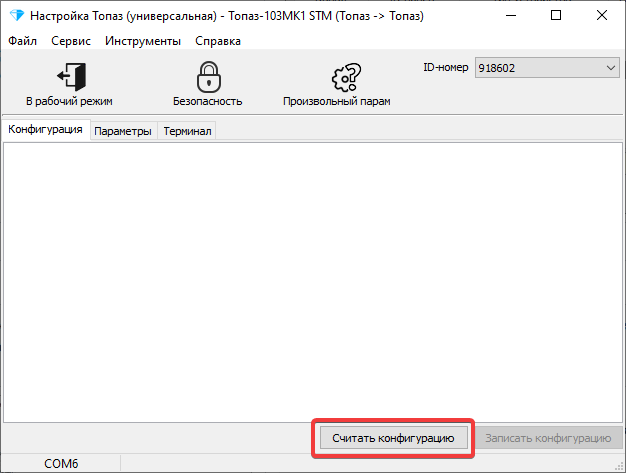Image resolution: width=626 pixels, height=473 pixels.
Task: Open the Произвольный парам gear icon
Action: tap(346, 77)
